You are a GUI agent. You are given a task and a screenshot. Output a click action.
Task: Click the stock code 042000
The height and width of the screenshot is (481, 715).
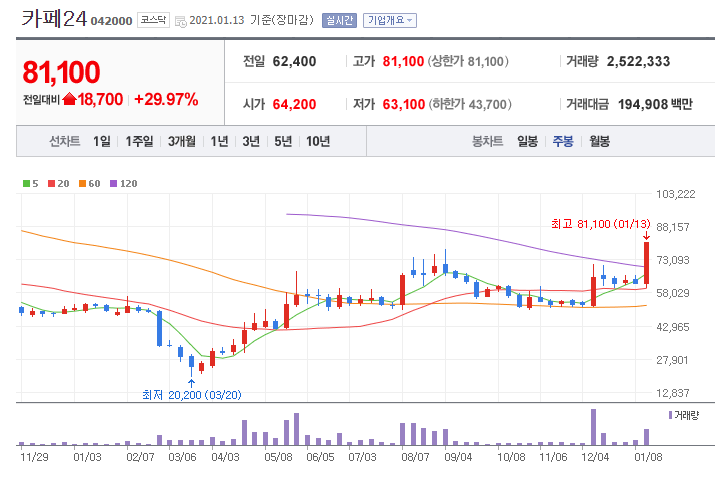point(111,21)
